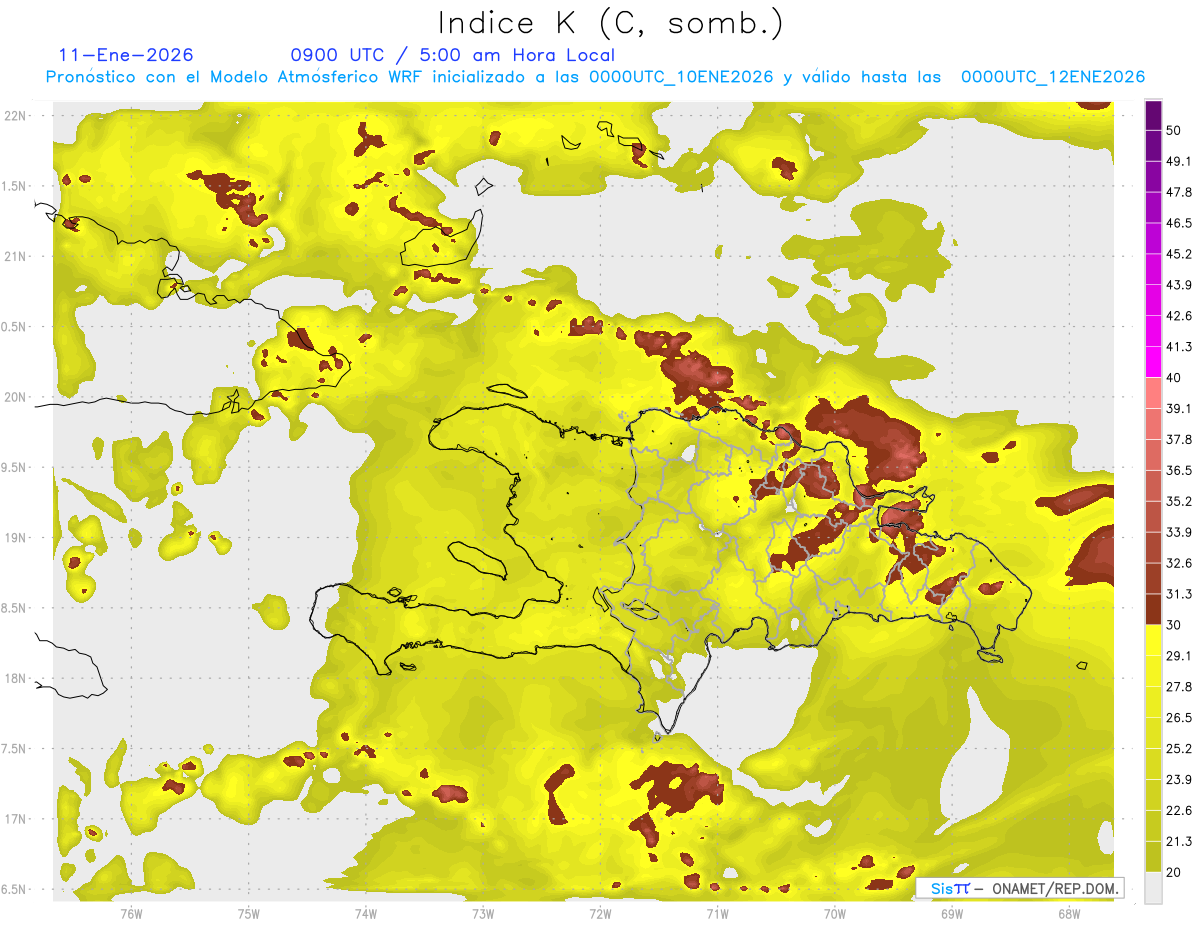
Task: Click the colorbar value '21.3'
Action: [1179, 842]
